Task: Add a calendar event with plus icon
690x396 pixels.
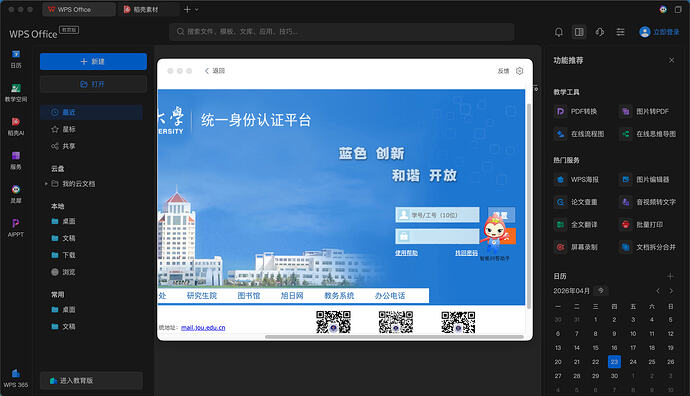Action: (x=670, y=276)
